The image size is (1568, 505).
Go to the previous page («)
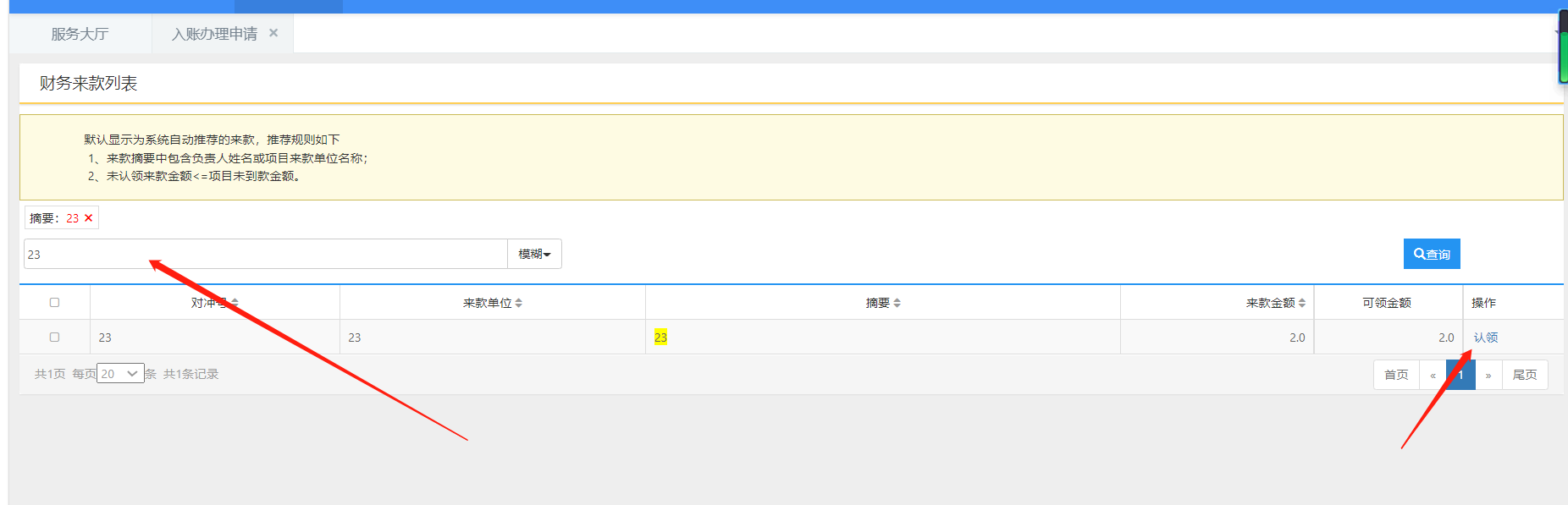[1433, 375]
